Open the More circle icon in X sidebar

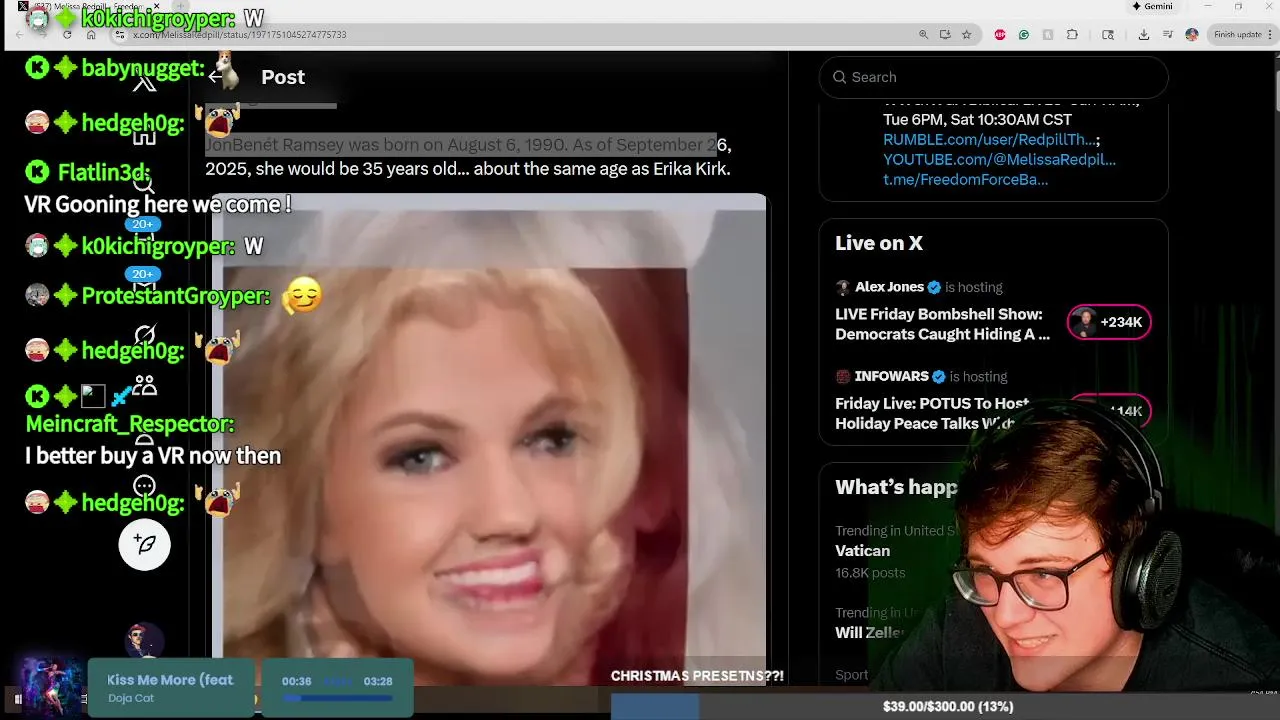pyautogui.click(x=144, y=487)
